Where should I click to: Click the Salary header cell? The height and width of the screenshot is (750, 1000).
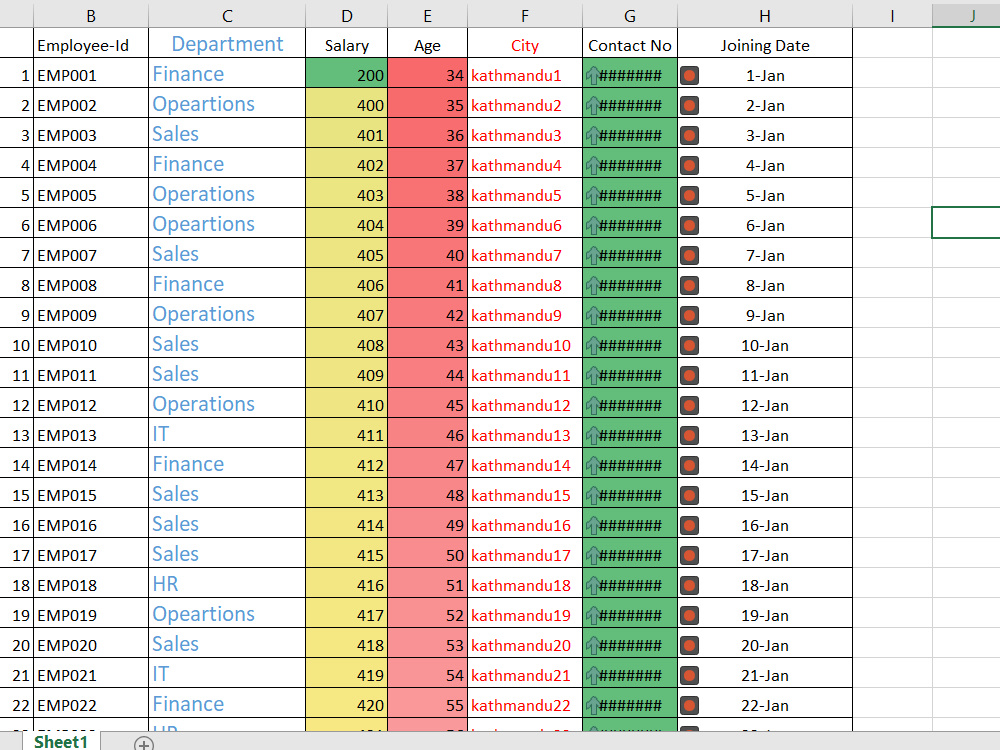346,45
